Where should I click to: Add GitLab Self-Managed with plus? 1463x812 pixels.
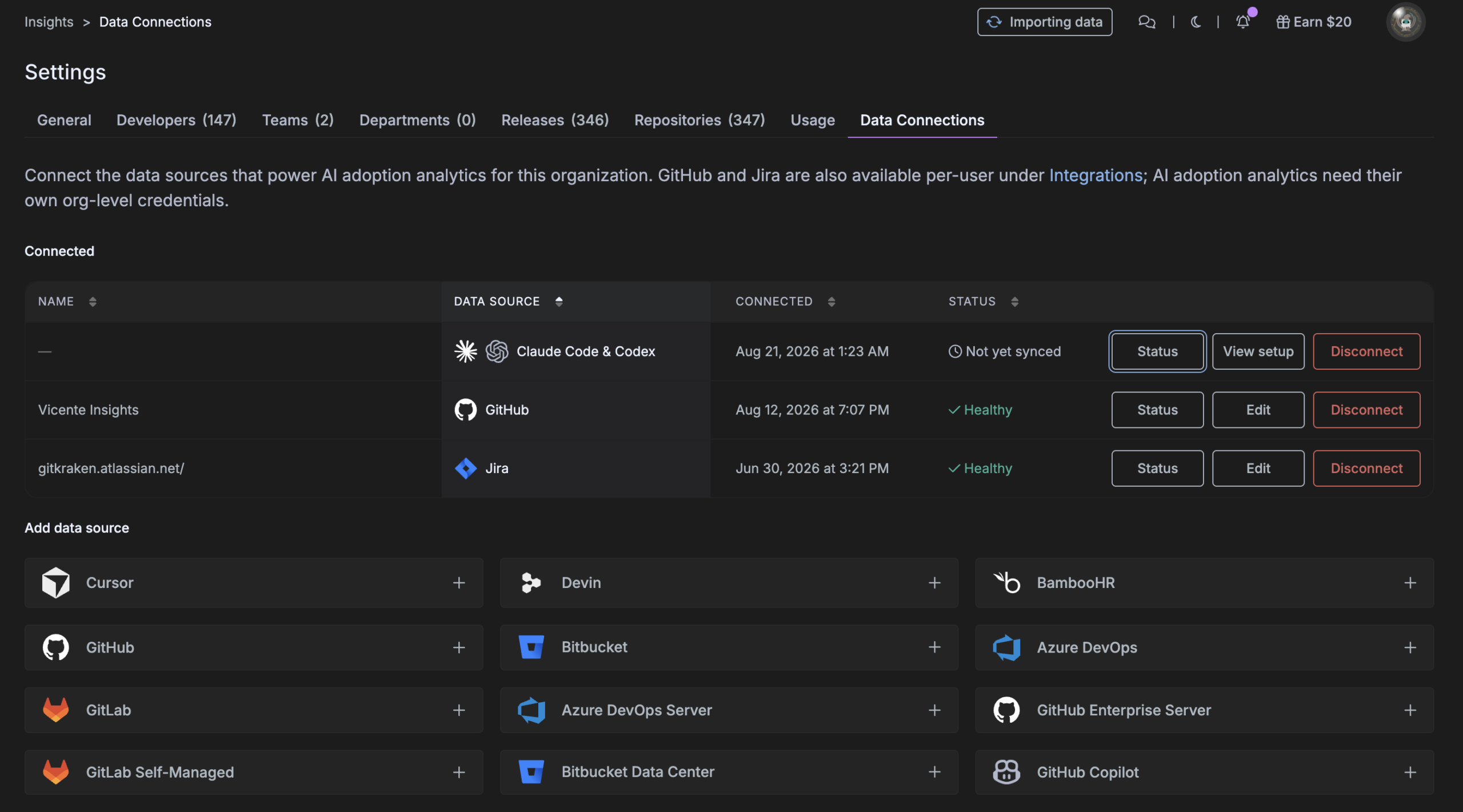[x=458, y=771]
